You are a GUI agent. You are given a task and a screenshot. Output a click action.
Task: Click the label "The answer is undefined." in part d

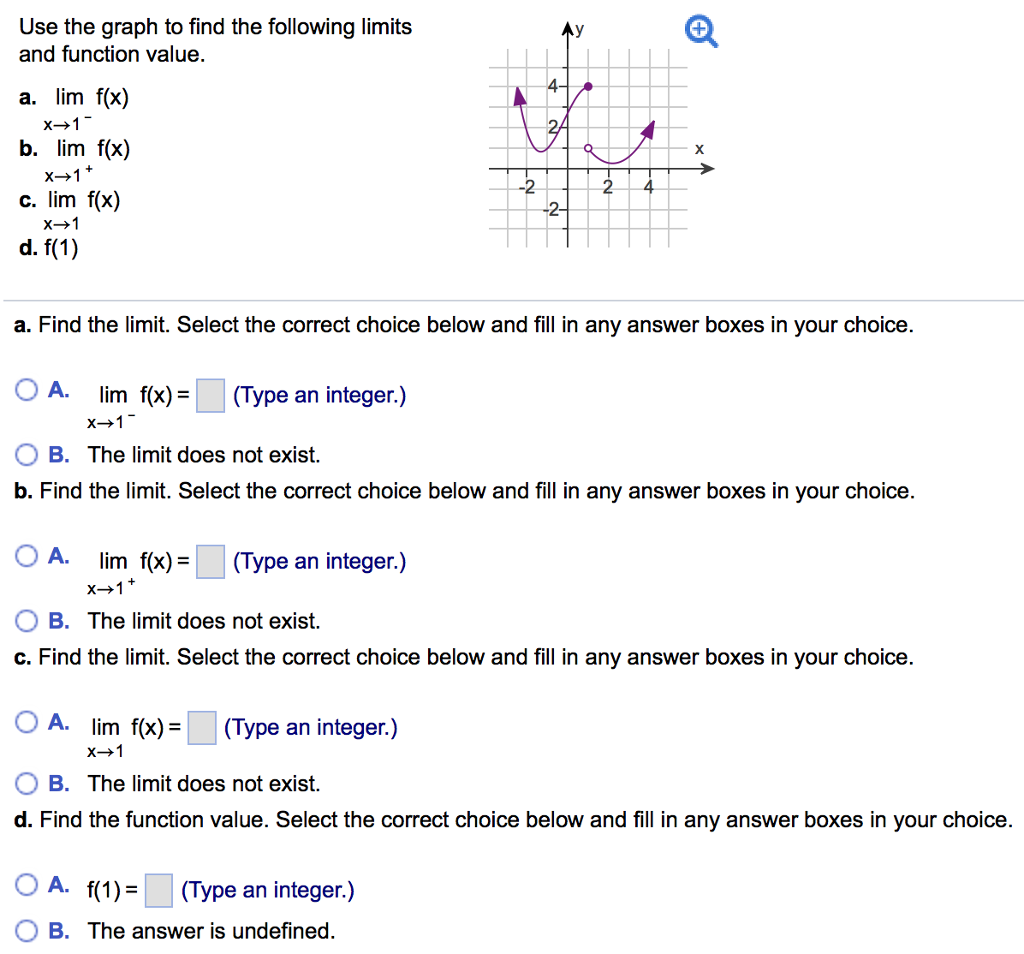(x=212, y=930)
